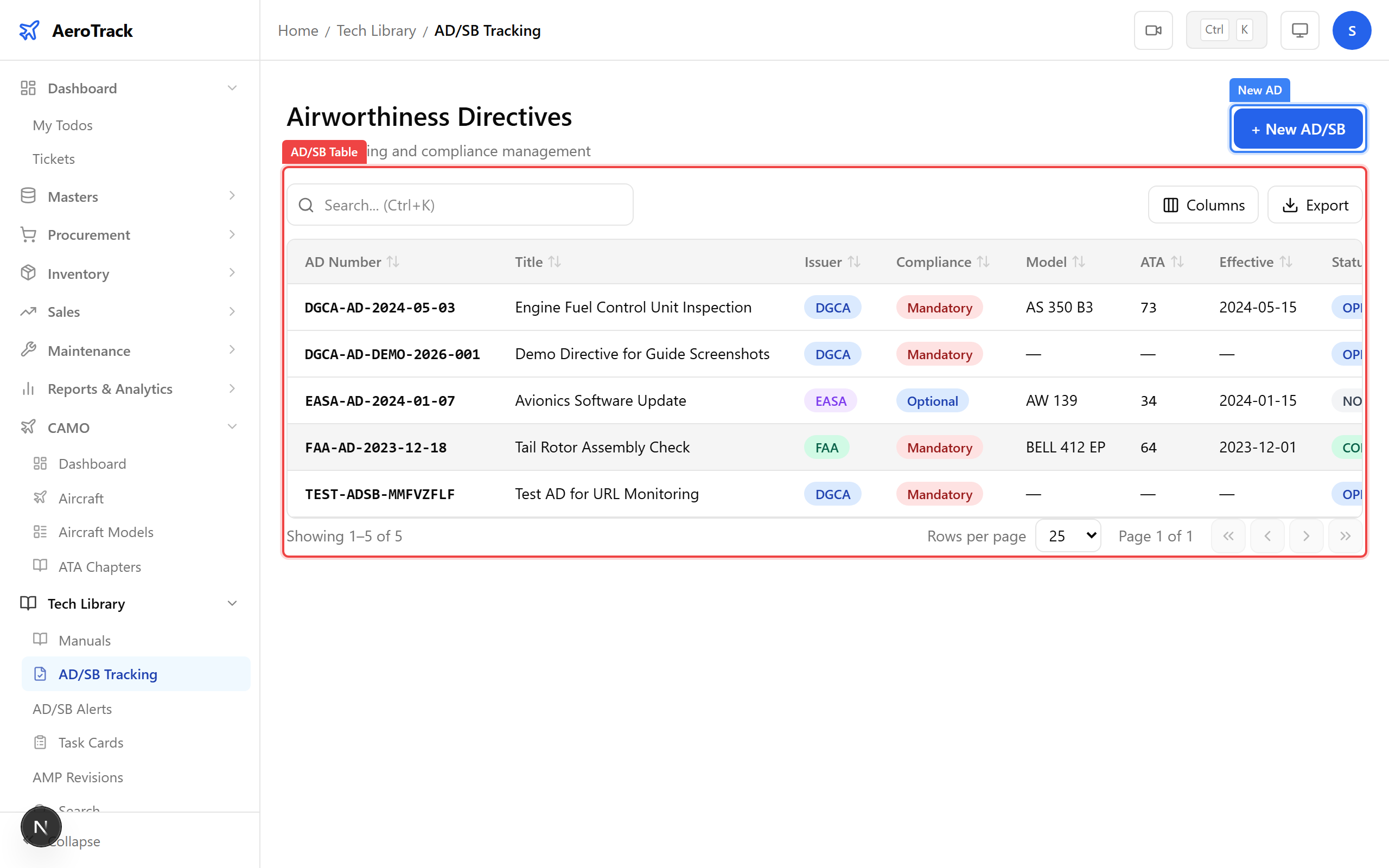This screenshot has height=868, width=1389.
Task: Open ATA Chapters in the sidebar
Action: click(99, 566)
